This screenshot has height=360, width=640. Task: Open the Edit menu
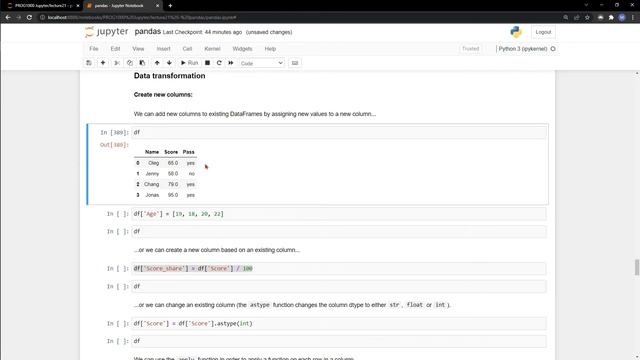click(115, 49)
